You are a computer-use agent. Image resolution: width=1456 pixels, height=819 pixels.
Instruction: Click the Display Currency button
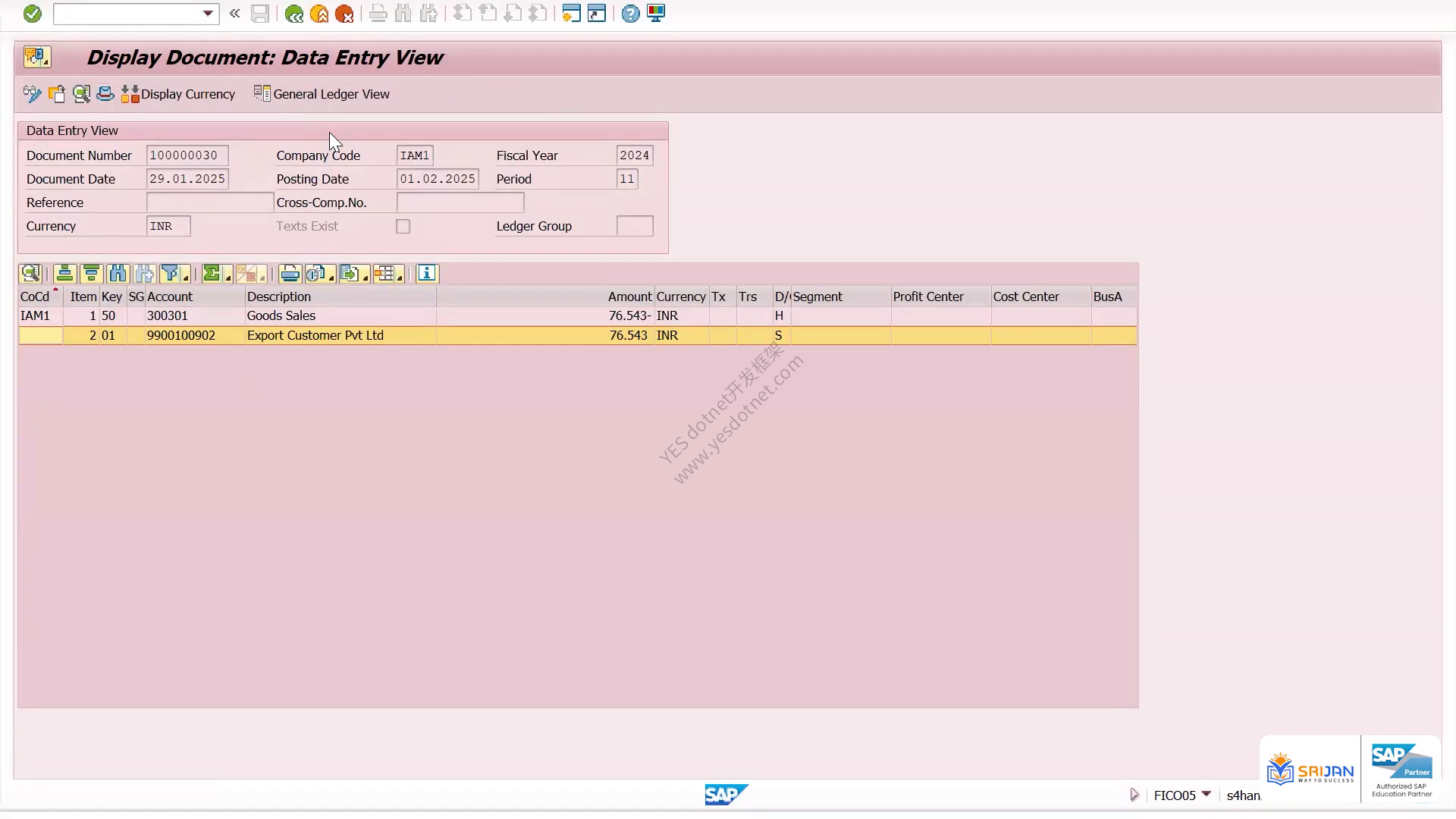click(x=178, y=94)
